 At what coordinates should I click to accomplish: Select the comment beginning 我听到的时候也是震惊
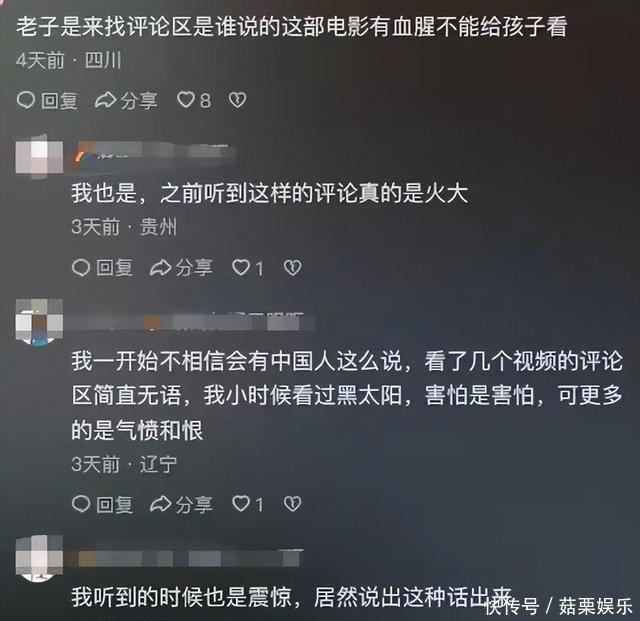pyautogui.click(x=291, y=597)
